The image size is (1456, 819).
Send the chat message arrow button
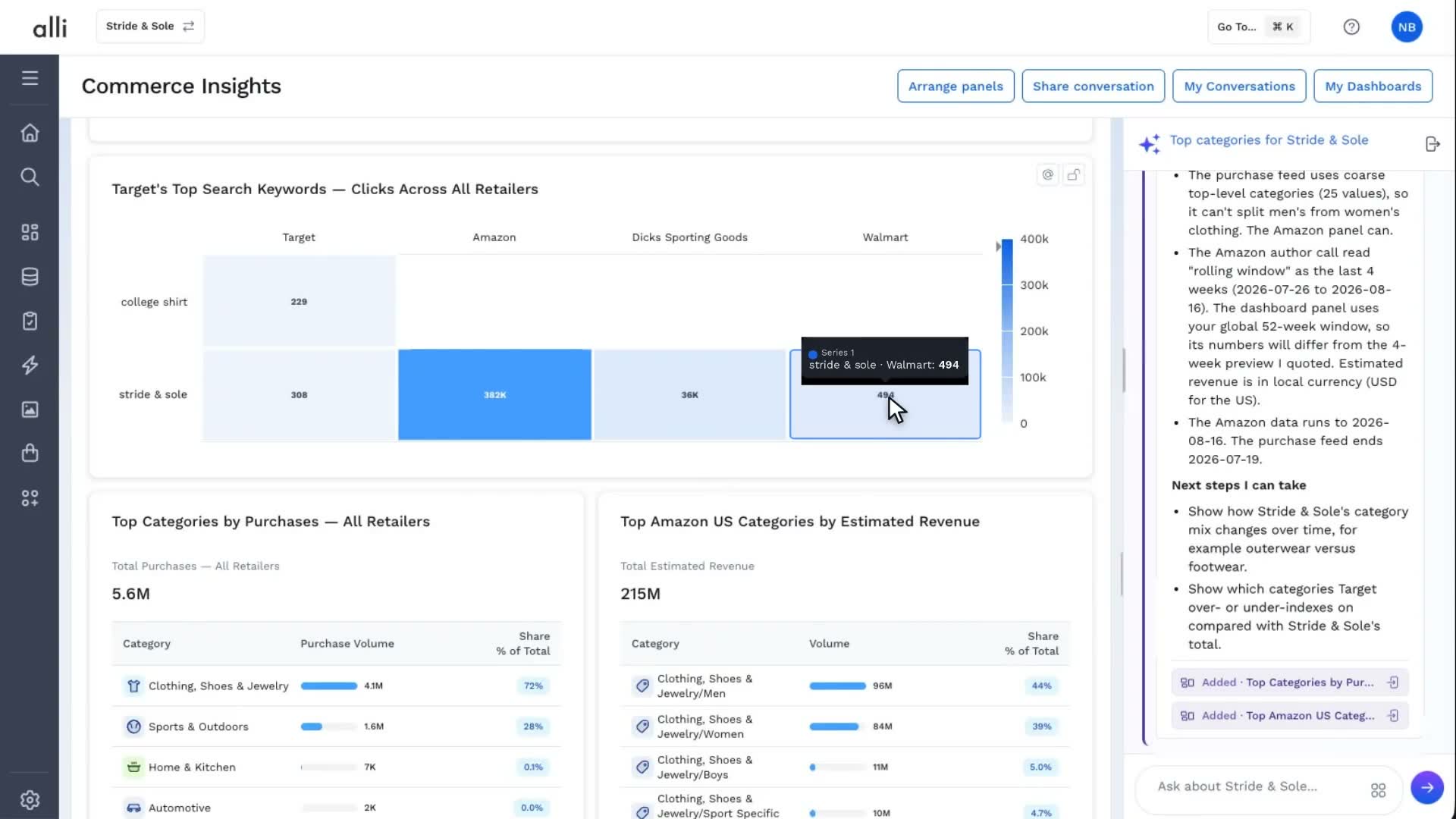click(x=1427, y=787)
